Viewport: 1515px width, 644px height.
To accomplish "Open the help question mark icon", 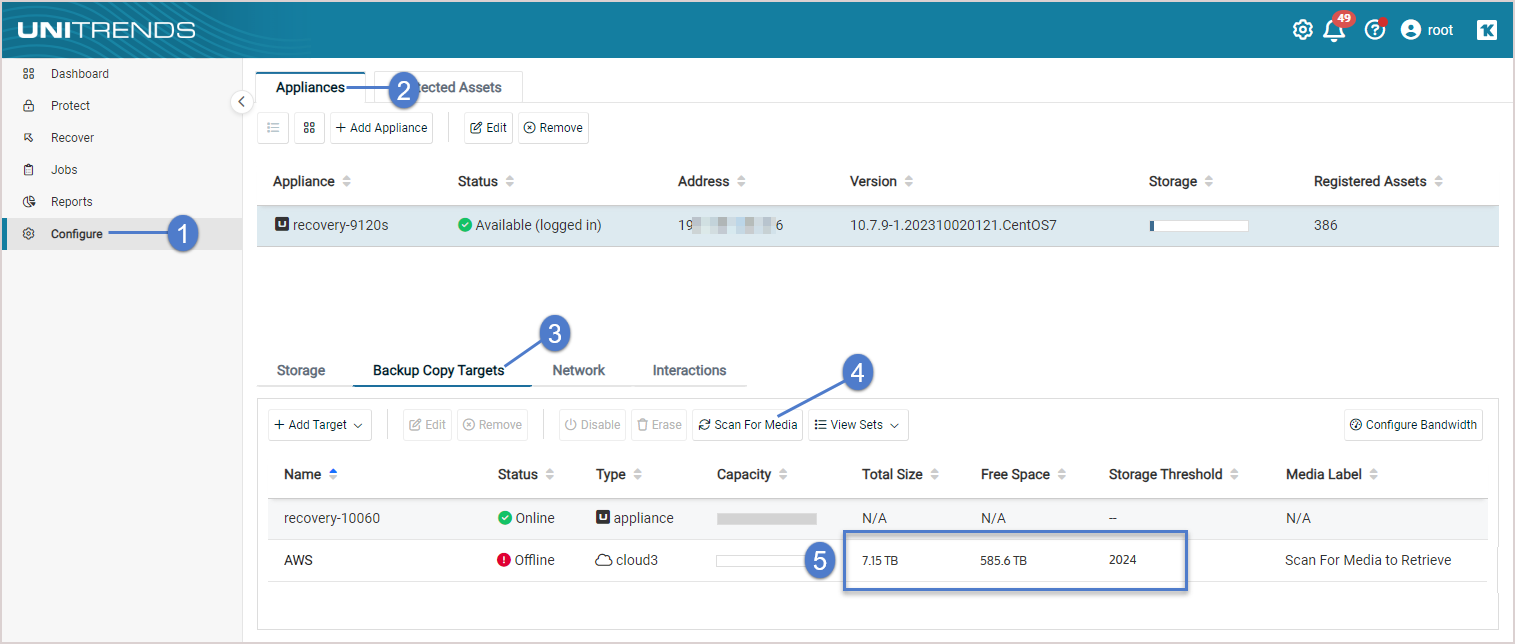I will click(1375, 30).
